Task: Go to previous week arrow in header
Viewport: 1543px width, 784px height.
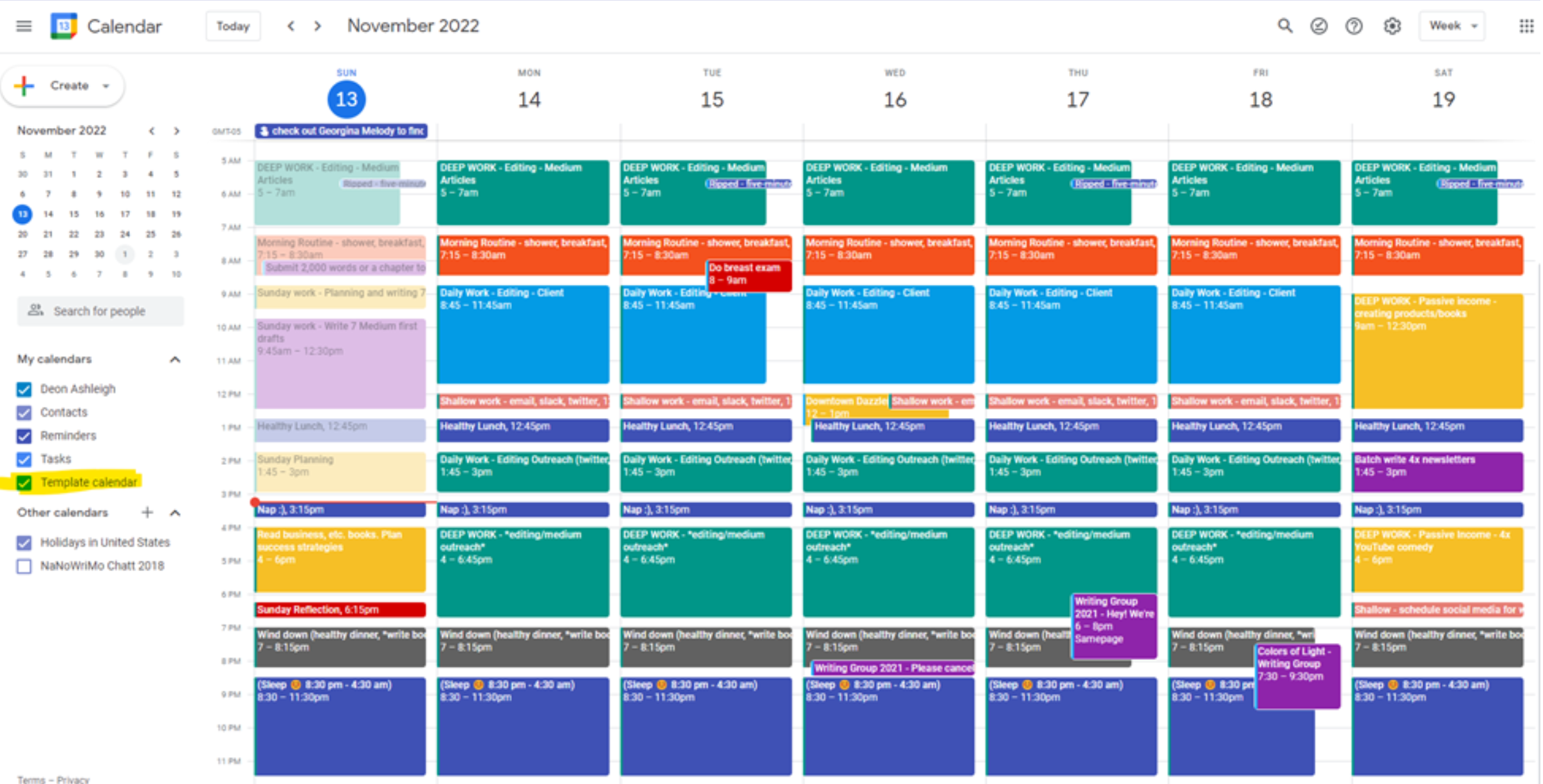Action: 291,26
